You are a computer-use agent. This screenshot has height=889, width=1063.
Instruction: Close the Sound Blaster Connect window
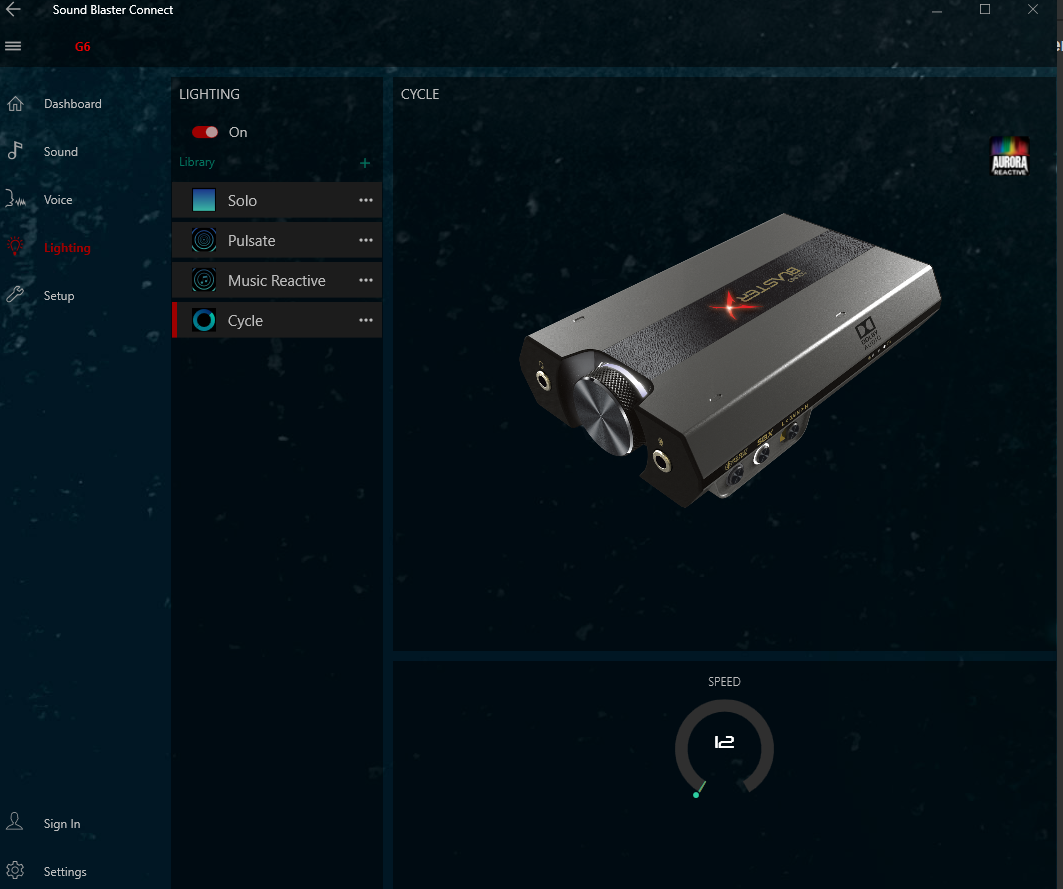(1032, 9)
